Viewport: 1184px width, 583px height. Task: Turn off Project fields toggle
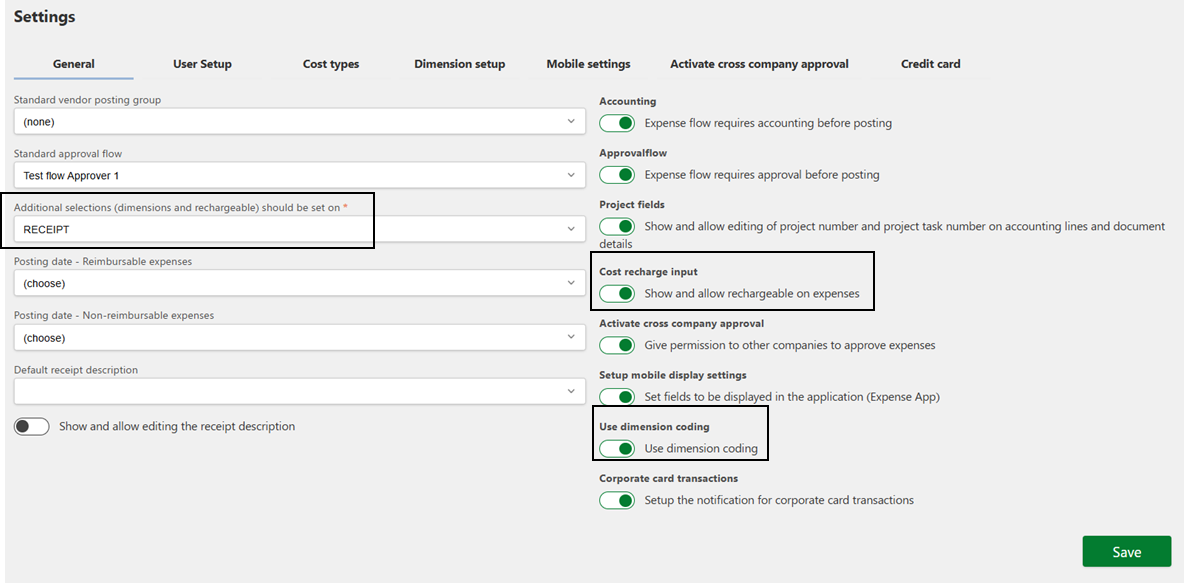coord(617,226)
